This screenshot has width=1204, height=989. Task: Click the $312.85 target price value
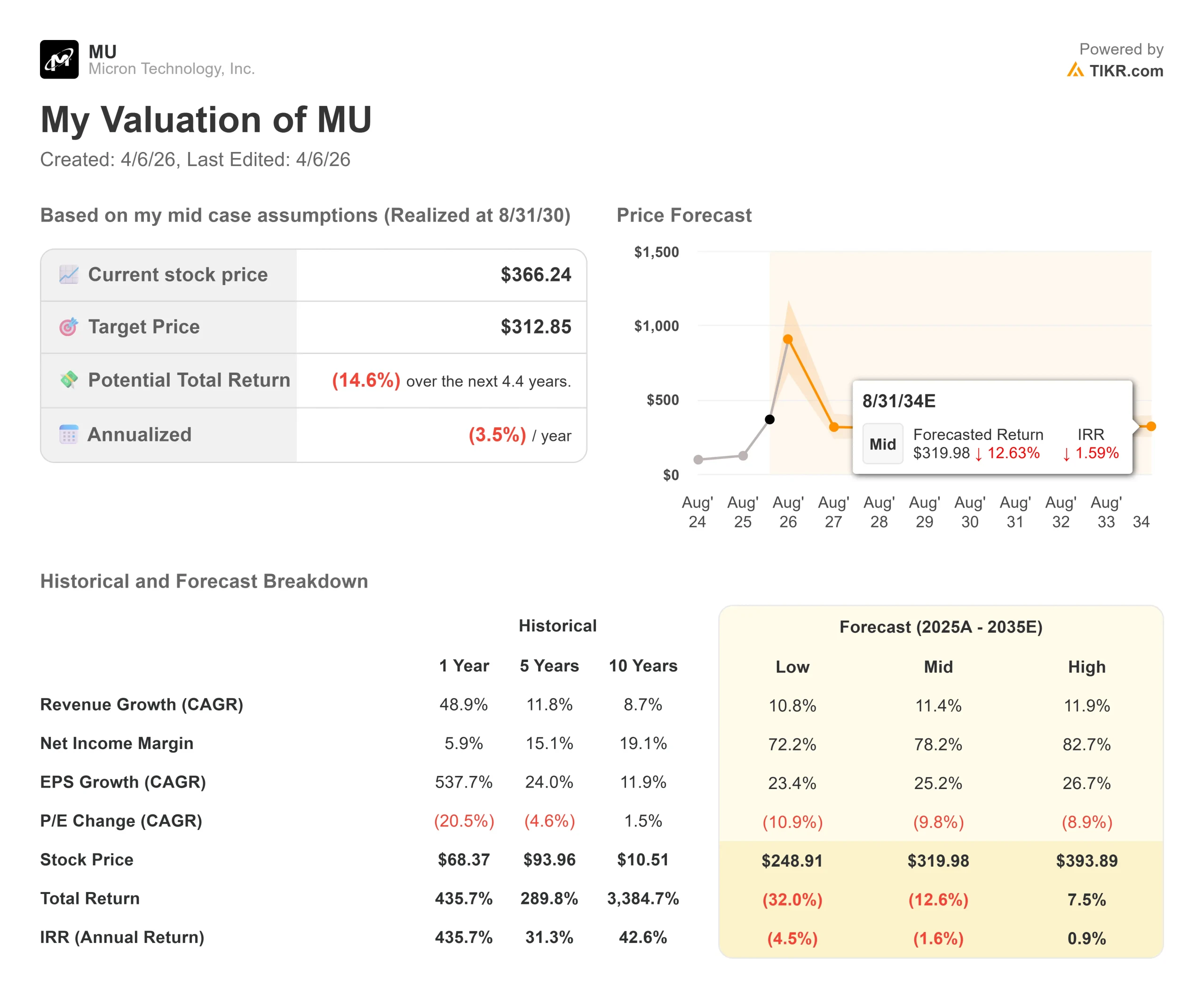535,327
